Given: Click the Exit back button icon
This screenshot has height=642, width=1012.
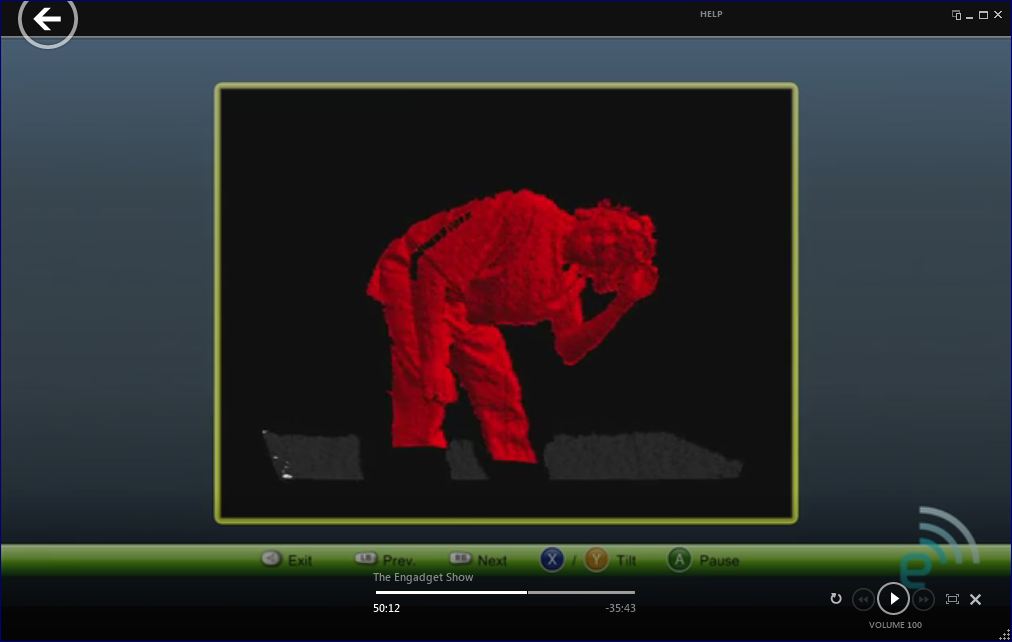Looking at the screenshot, I should [x=271, y=559].
